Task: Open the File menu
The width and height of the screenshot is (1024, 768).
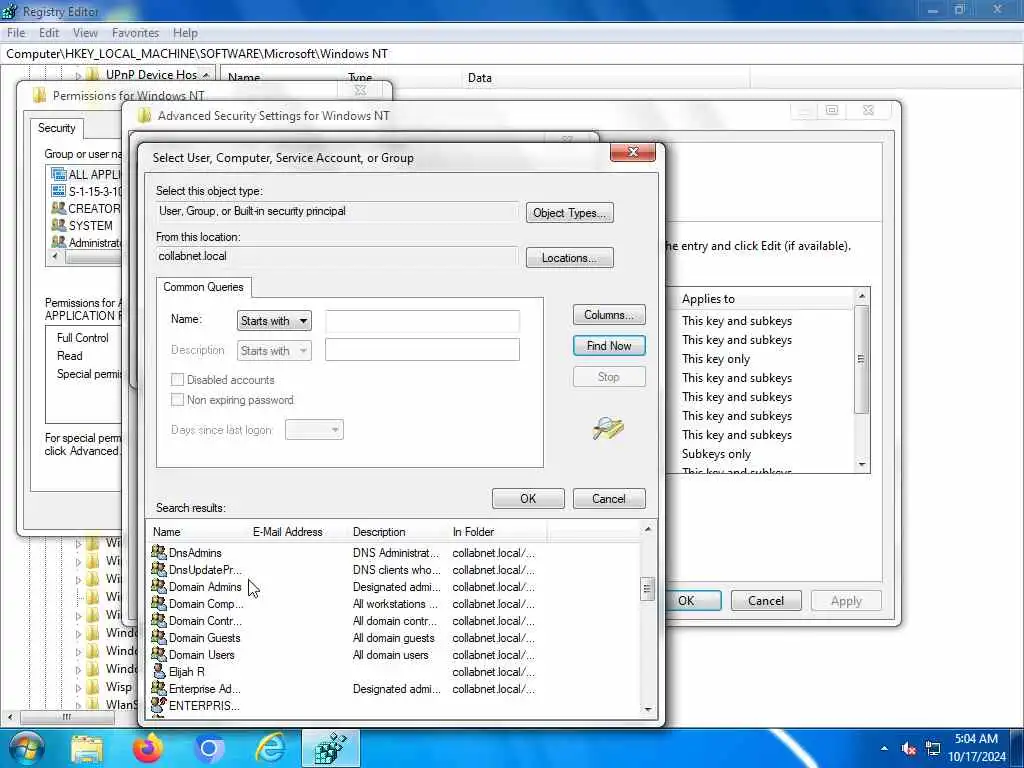Action: coord(16,33)
